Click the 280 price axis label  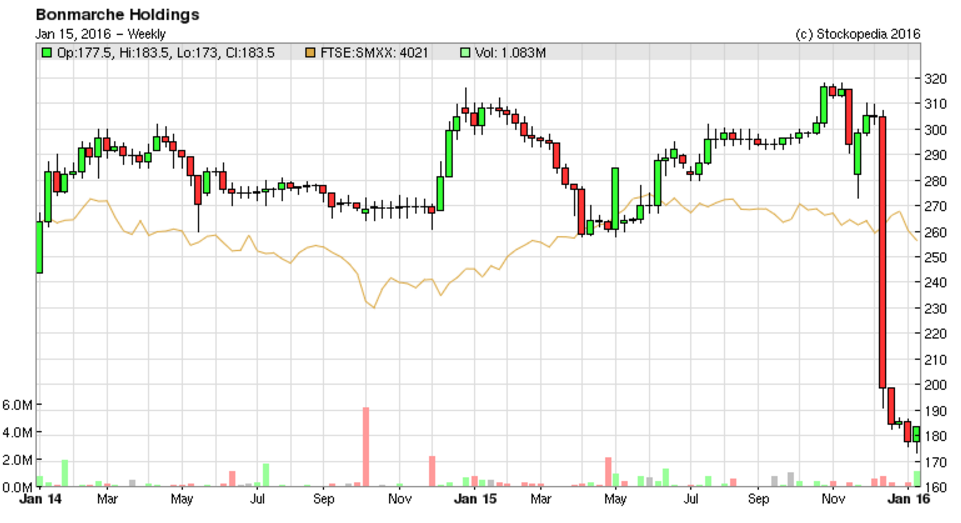(x=936, y=181)
